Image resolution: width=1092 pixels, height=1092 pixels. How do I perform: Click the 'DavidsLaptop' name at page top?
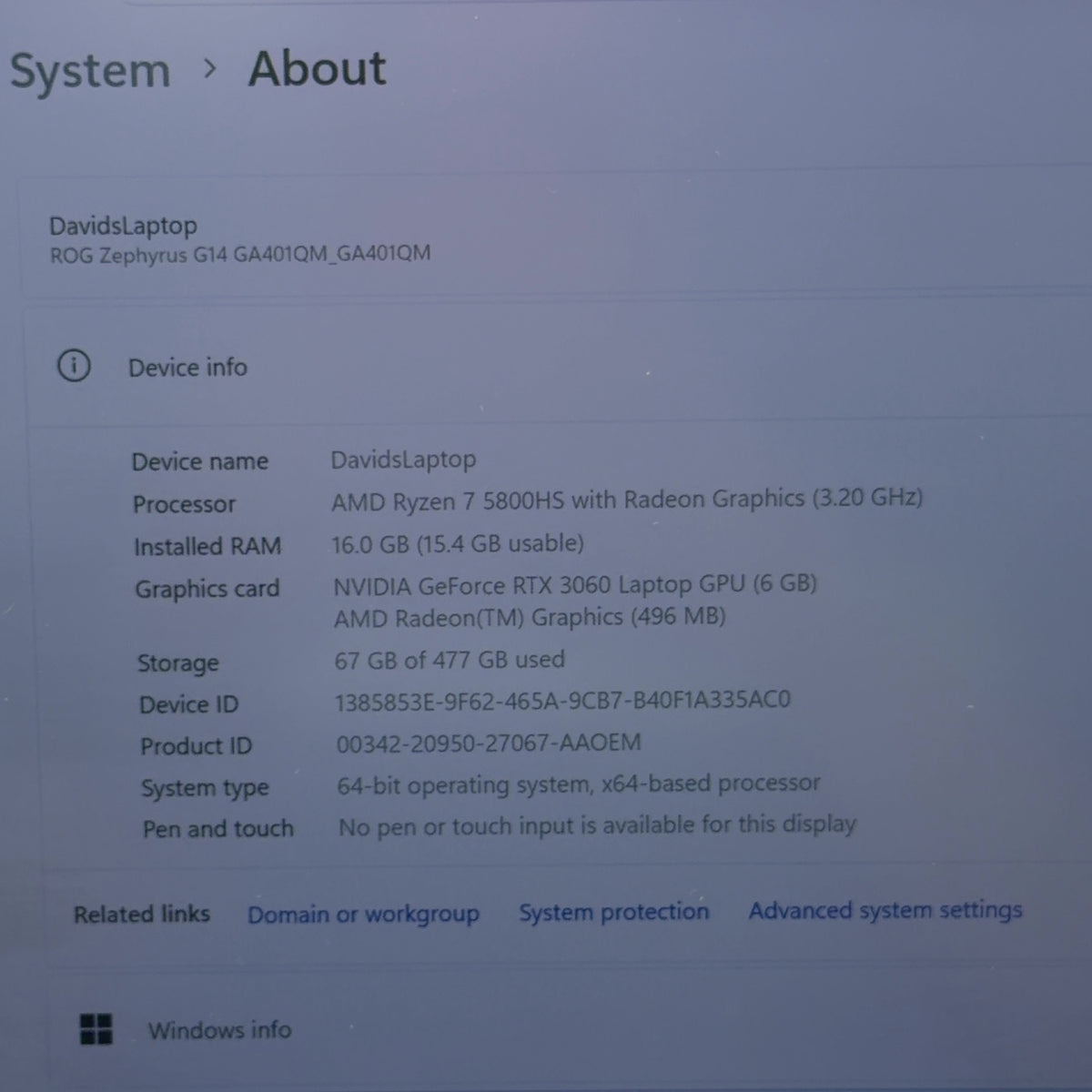[123, 225]
